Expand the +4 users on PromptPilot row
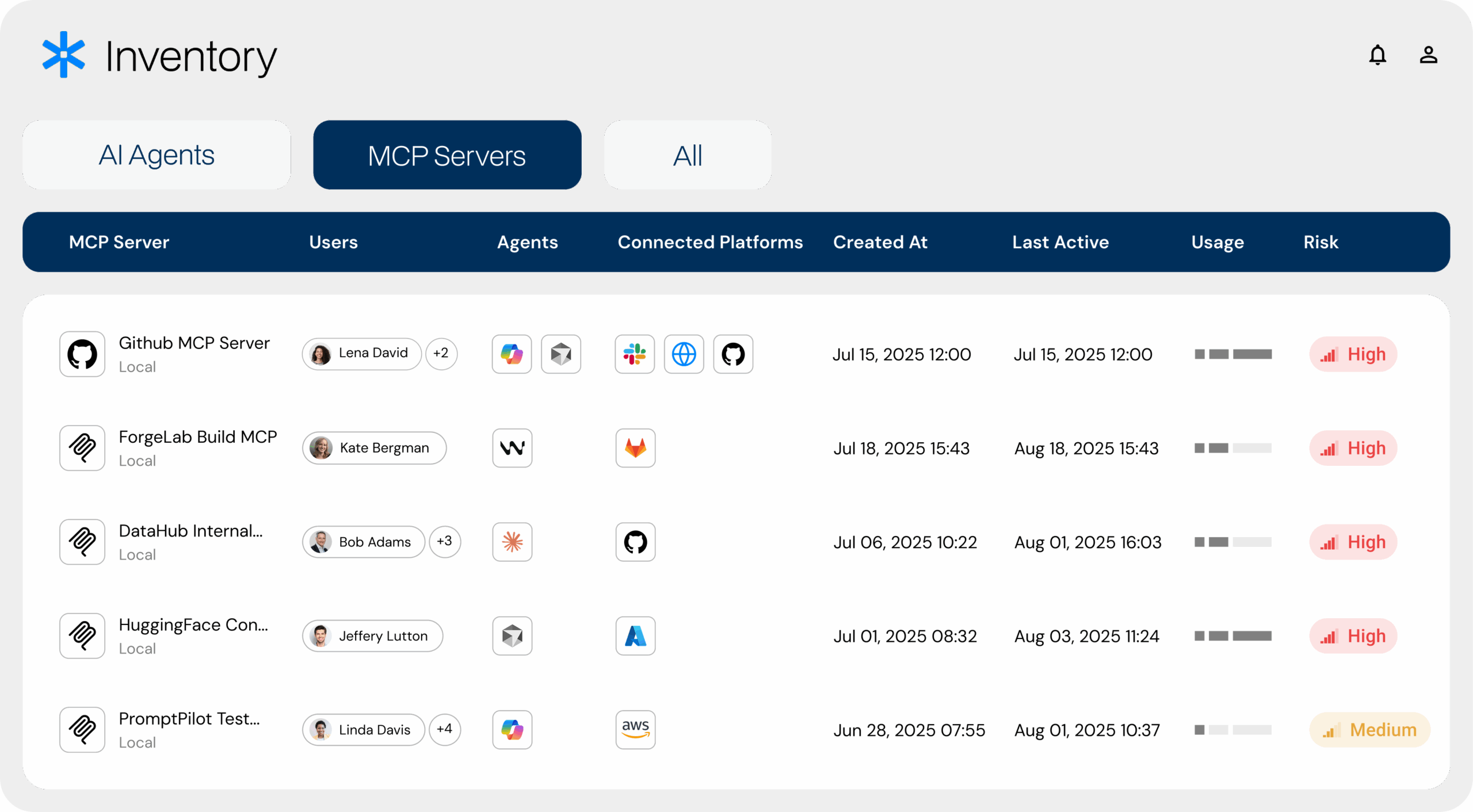This screenshot has width=1473, height=812. [445, 729]
